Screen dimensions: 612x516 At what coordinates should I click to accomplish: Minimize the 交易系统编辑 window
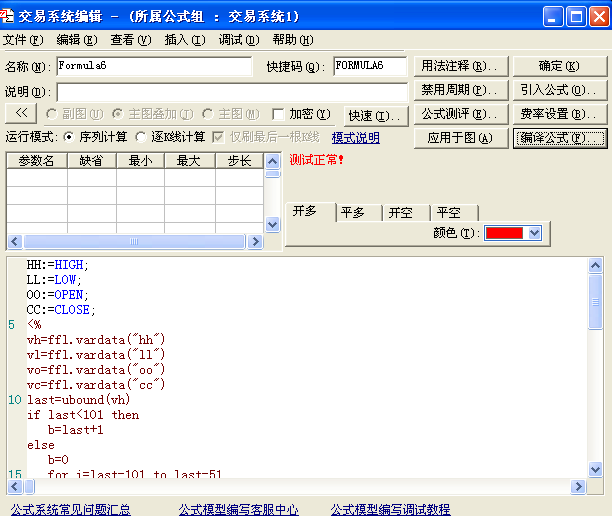pyautogui.click(x=553, y=16)
